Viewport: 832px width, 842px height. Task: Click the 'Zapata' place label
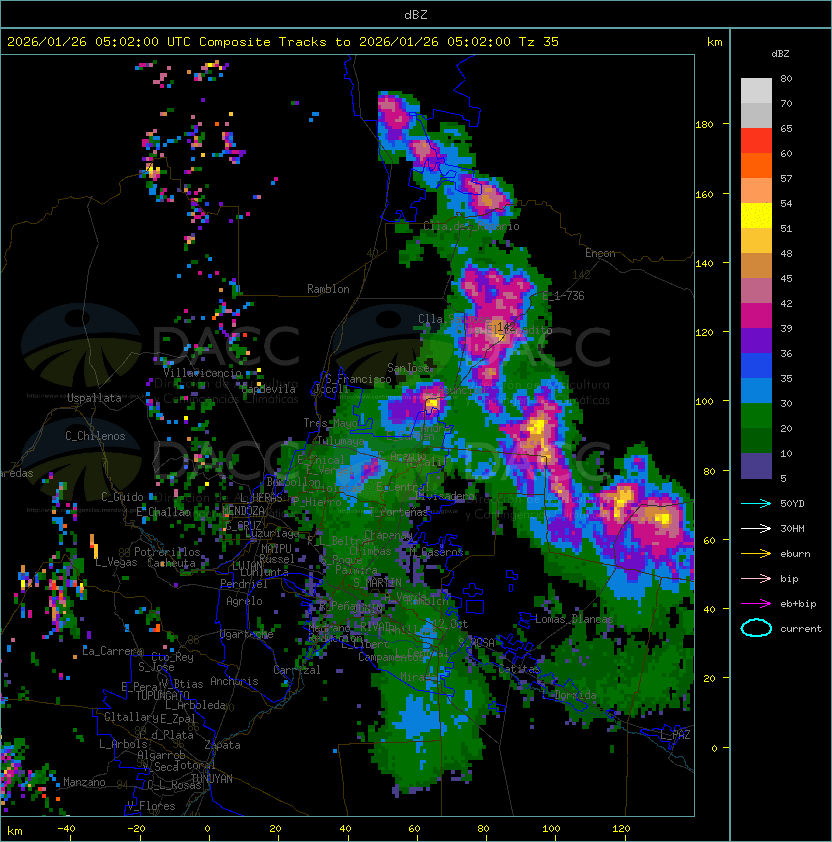222,745
